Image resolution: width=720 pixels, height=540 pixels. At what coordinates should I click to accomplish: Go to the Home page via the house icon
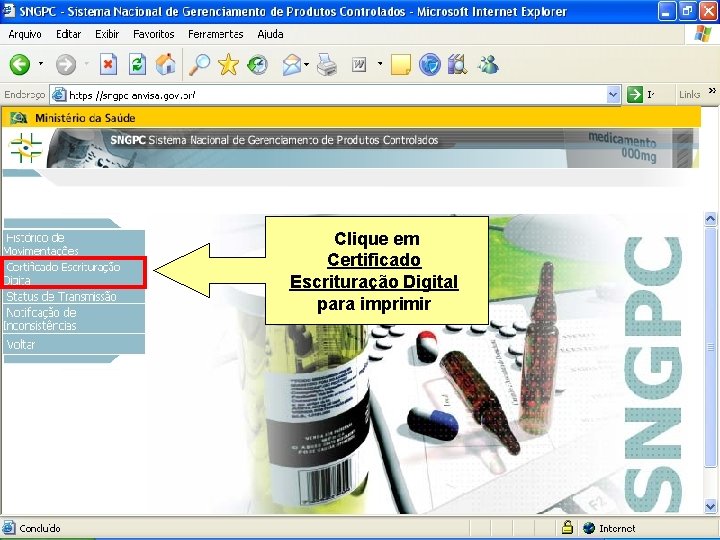click(x=166, y=64)
